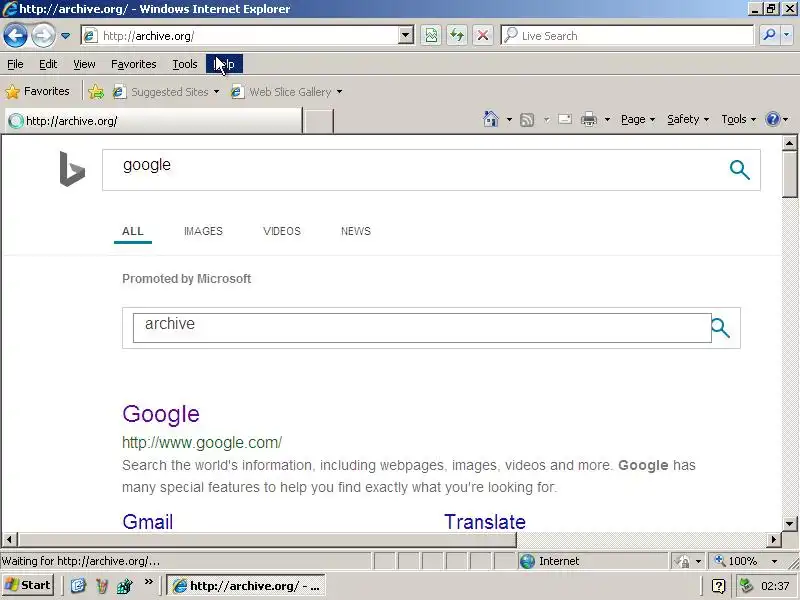This screenshot has width=800, height=600.
Task: Open the Page command menu
Action: click(x=638, y=119)
